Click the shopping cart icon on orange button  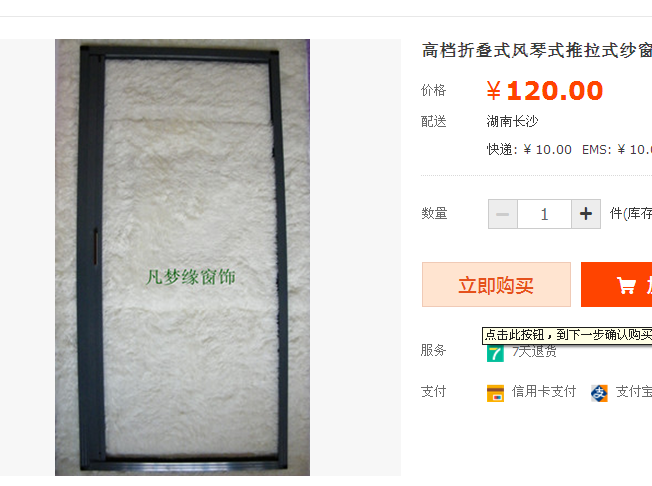pyautogui.click(x=626, y=286)
